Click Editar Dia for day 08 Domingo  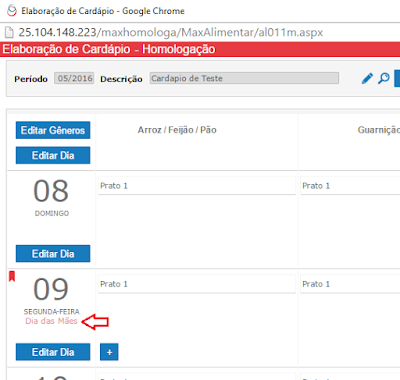tap(53, 254)
